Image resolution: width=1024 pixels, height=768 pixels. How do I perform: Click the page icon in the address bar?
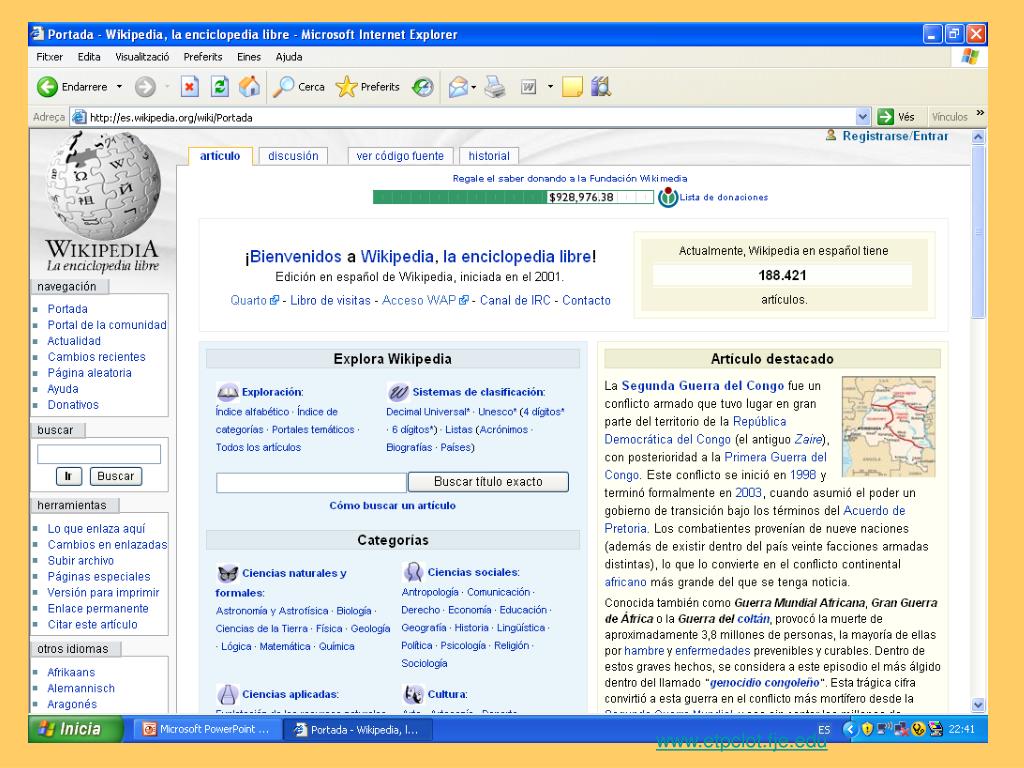click(79, 118)
